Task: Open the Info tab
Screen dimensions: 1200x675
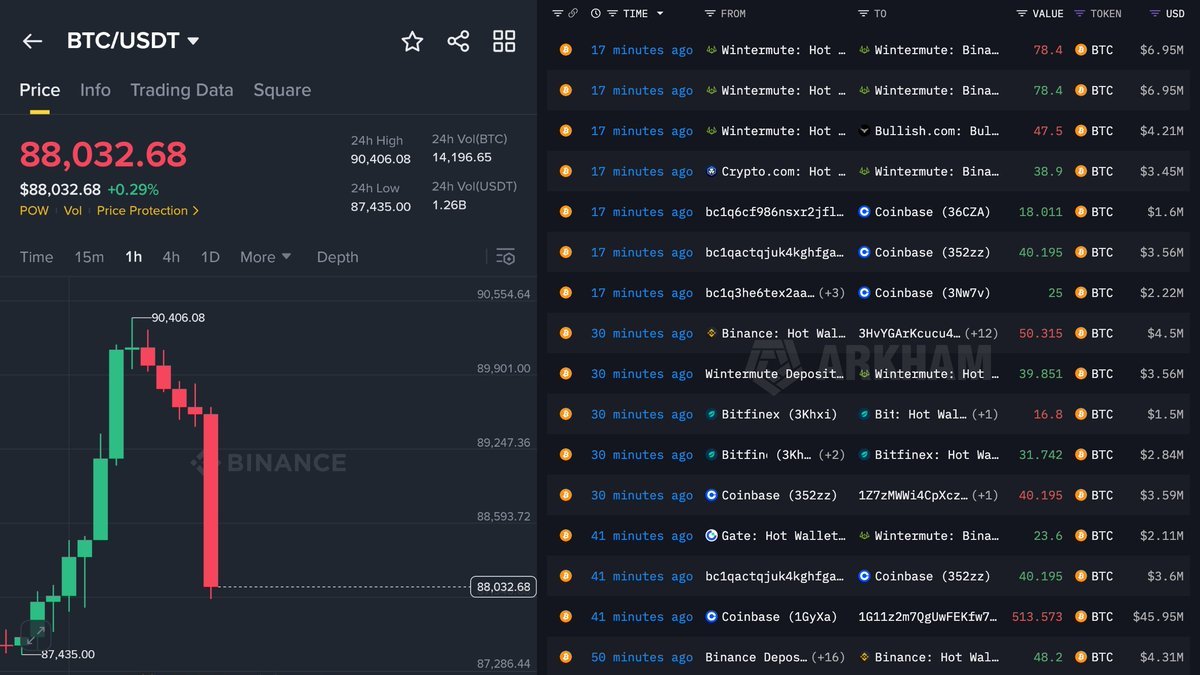Action: pyautogui.click(x=95, y=89)
